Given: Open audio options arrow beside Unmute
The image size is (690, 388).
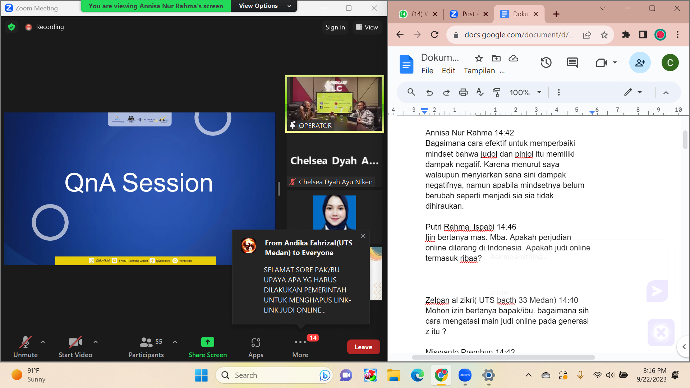Looking at the screenshot, I should [43, 342].
